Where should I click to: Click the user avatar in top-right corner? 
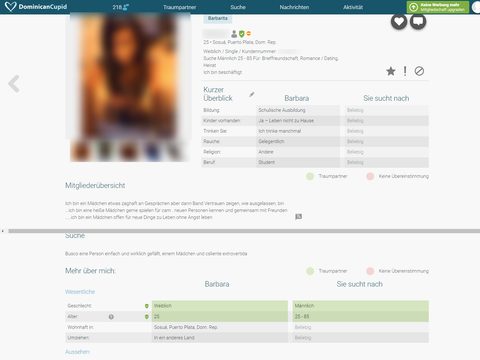point(477,7)
